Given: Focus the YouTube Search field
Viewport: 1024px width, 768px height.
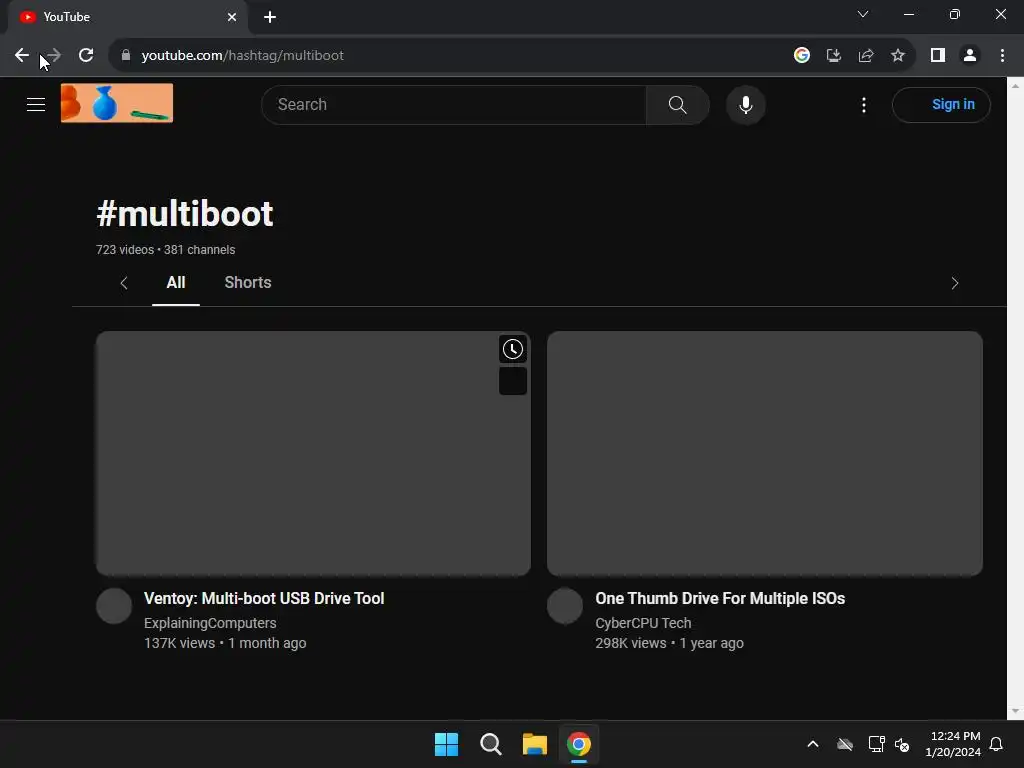Looking at the screenshot, I should point(454,104).
